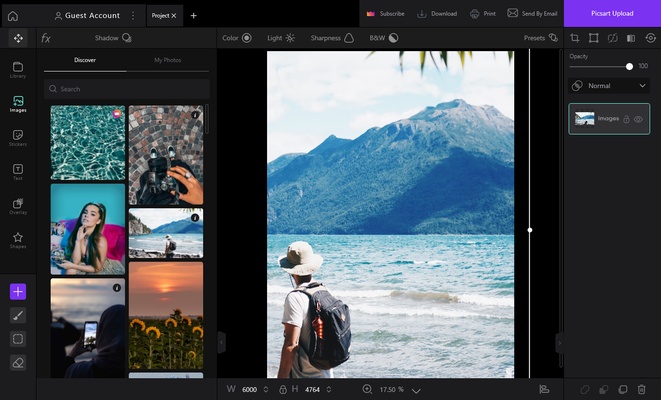This screenshot has height=400, width=661.
Task: Select the cobblestone camera thumbnail
Action: coord(166,155)
